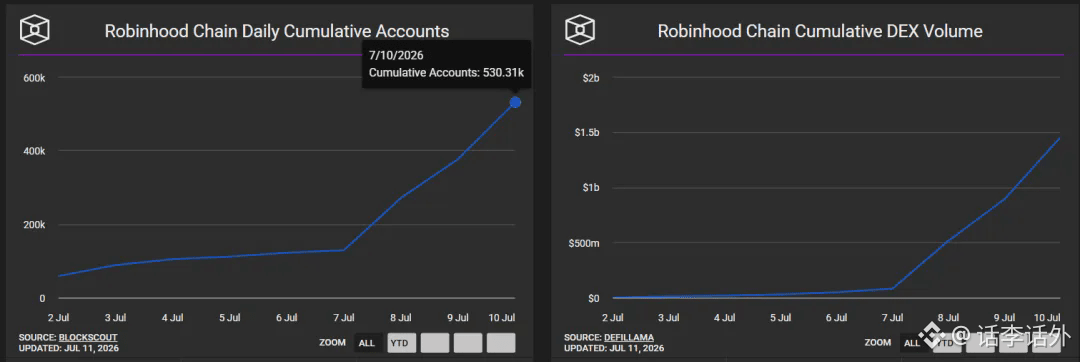
Task: Click the cube logo beside Daily Cumulative Accounts title
Action: click(x=34, y=30)
